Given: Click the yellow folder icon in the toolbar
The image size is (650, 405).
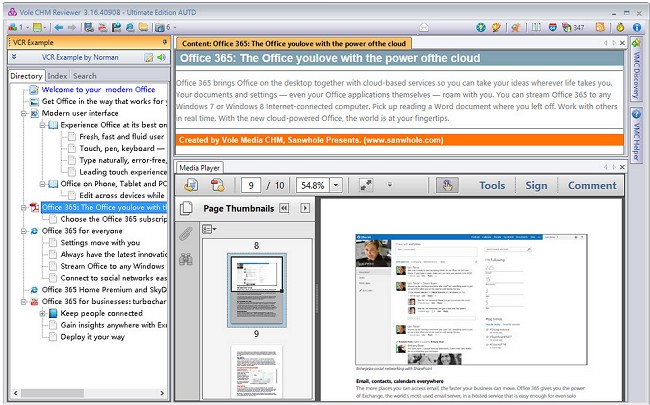Looking at the screenshot, I should 143,27.
